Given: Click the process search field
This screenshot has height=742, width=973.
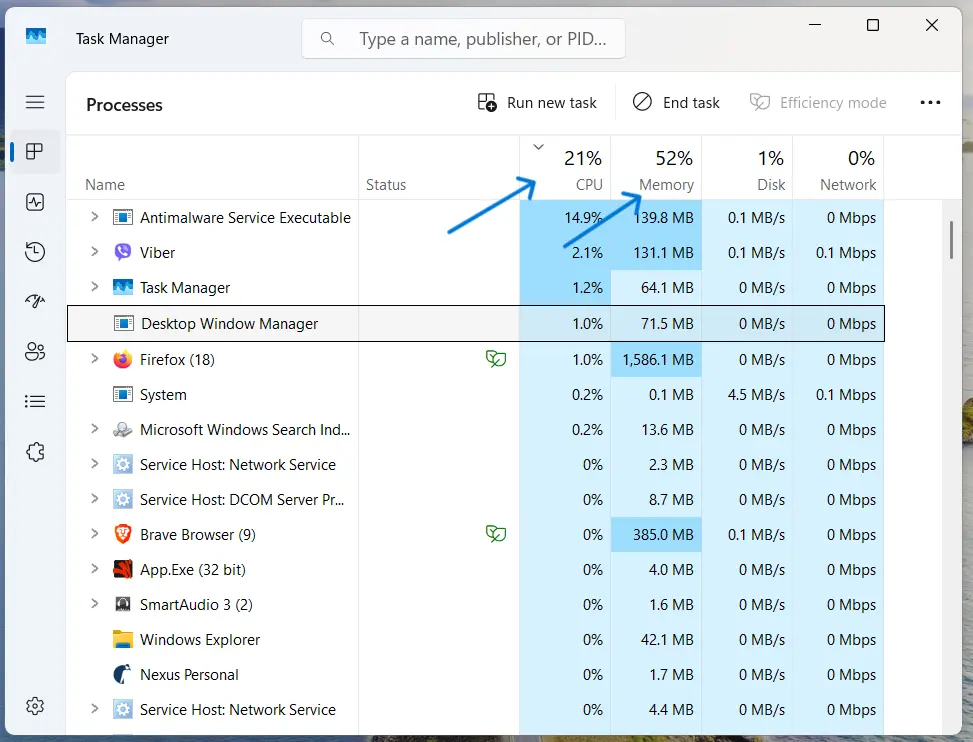Looking at the screenshot, I should 464,39.
